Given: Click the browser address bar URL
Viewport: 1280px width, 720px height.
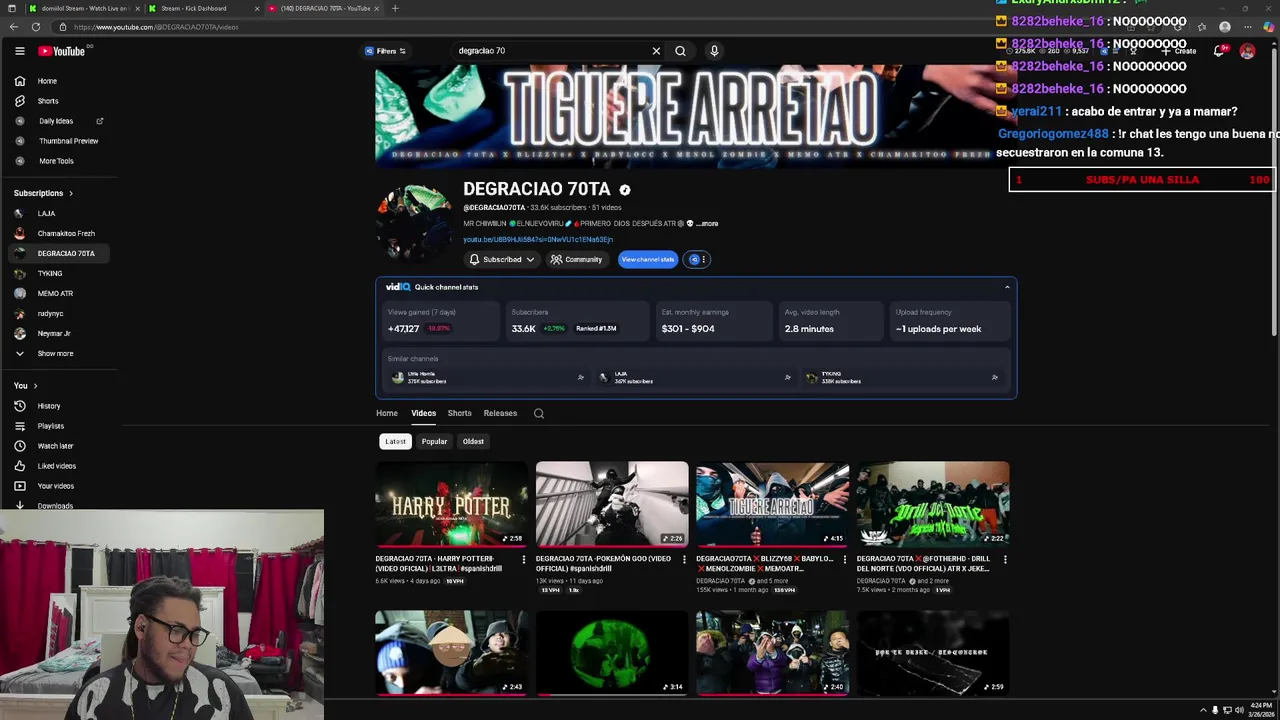Looking at the screenshot, I should 156,27.
